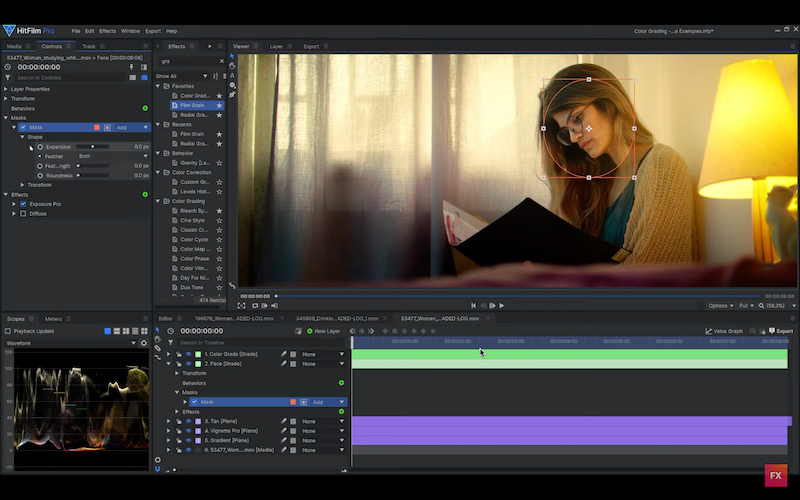Collapse the Color Grading folder in Effects

tap(158, 201)
